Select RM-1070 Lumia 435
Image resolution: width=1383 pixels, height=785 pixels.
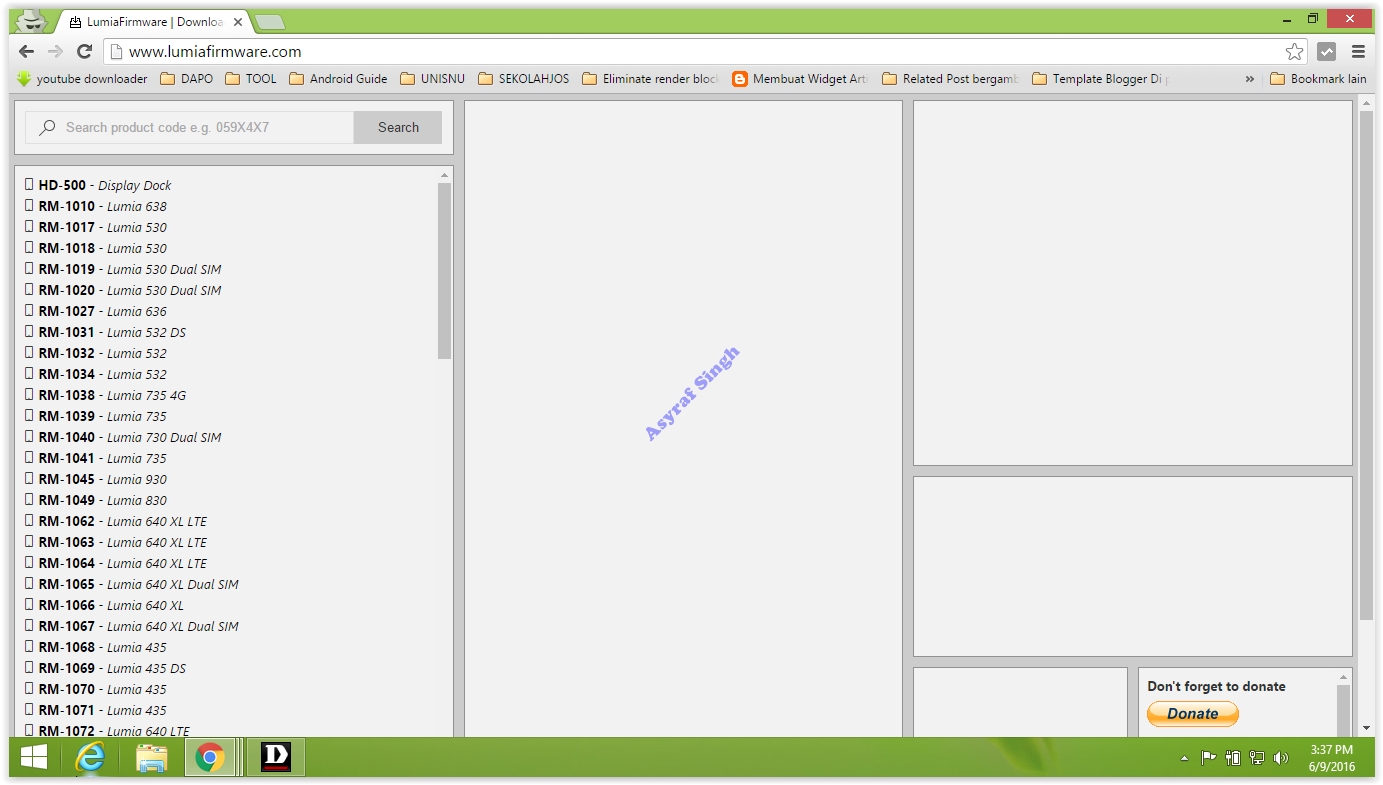[96, 689]
